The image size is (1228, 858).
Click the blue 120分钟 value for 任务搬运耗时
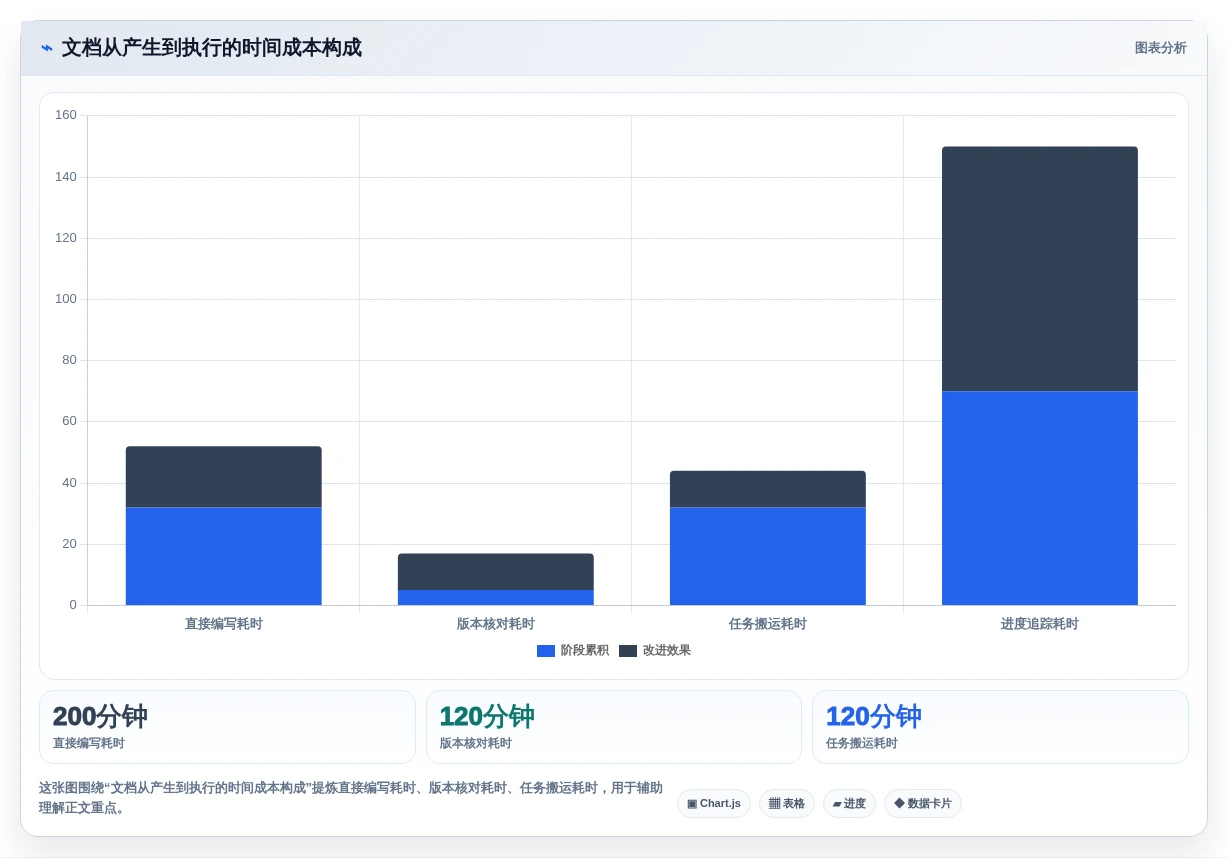point(873,717)
